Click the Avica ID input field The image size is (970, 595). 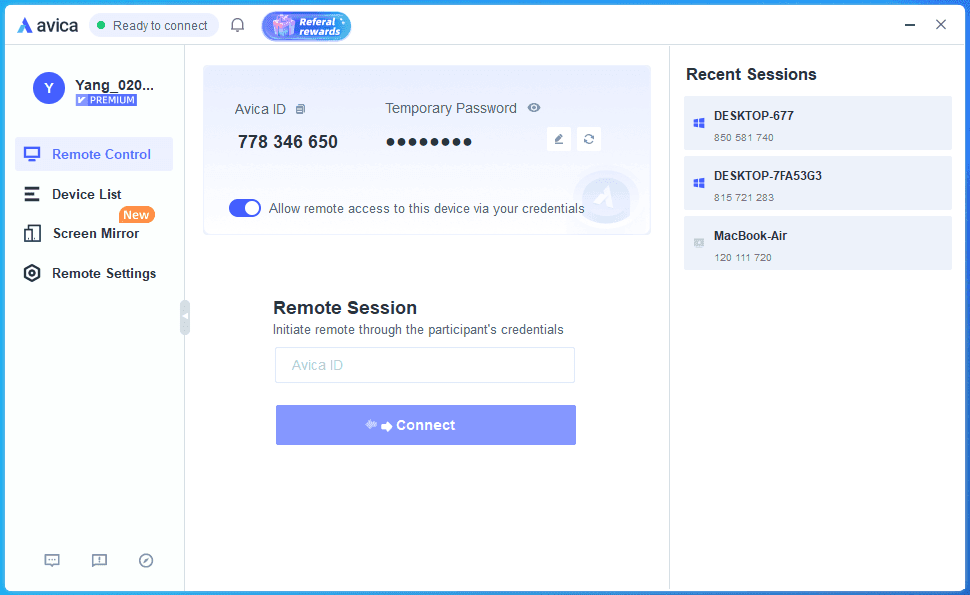click(x=425, y=365)
